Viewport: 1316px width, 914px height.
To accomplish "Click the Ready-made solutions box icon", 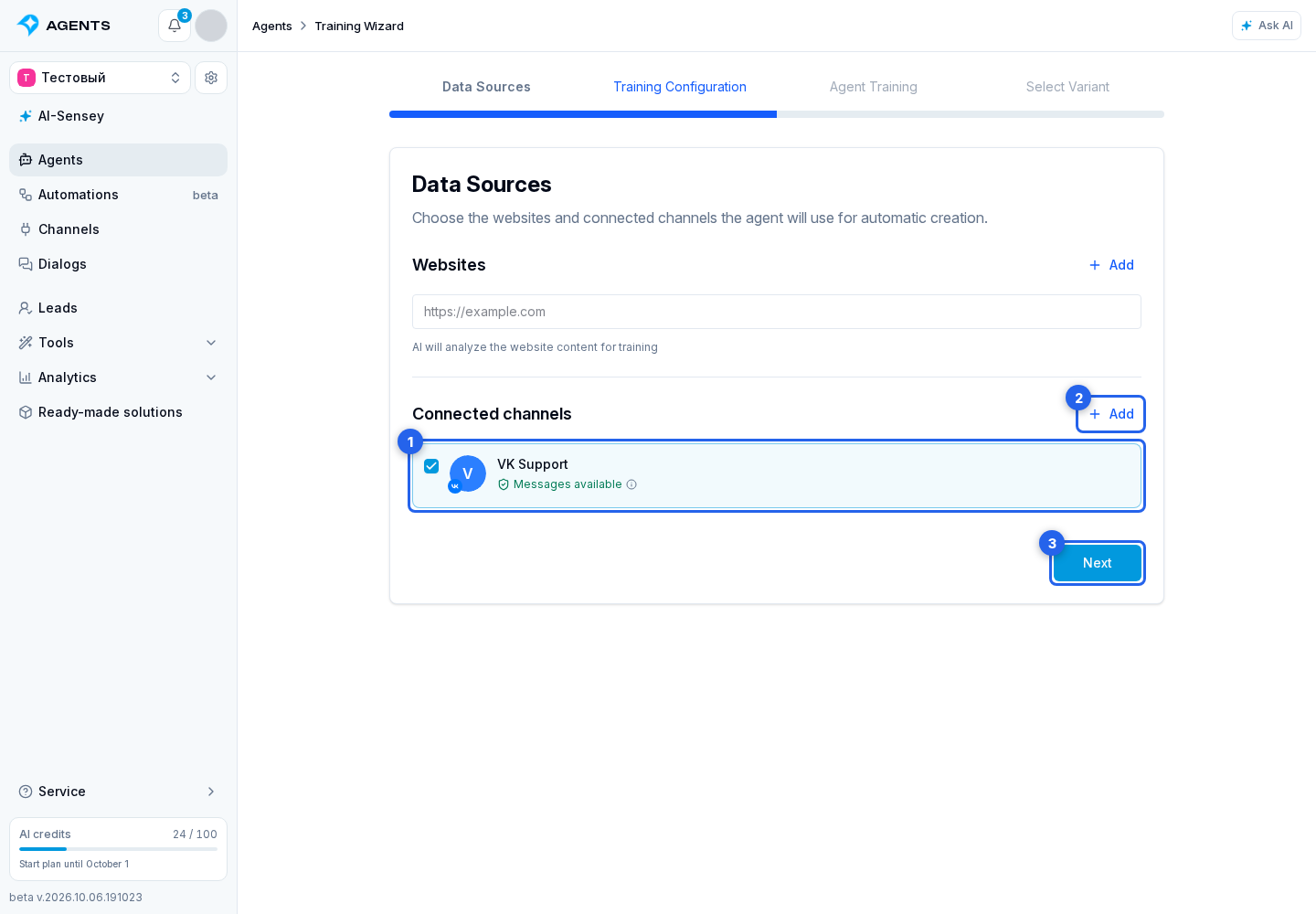I will click(x=26, y=412).
